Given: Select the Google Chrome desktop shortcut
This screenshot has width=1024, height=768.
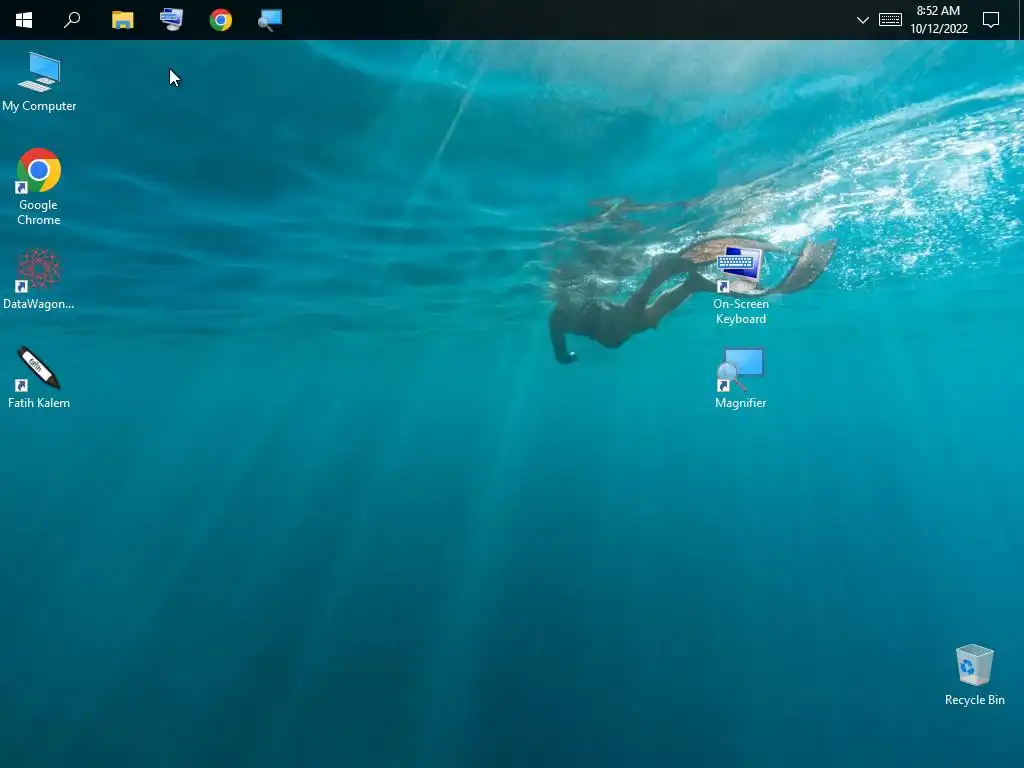Looking at the screenshot, I should 39,187.
